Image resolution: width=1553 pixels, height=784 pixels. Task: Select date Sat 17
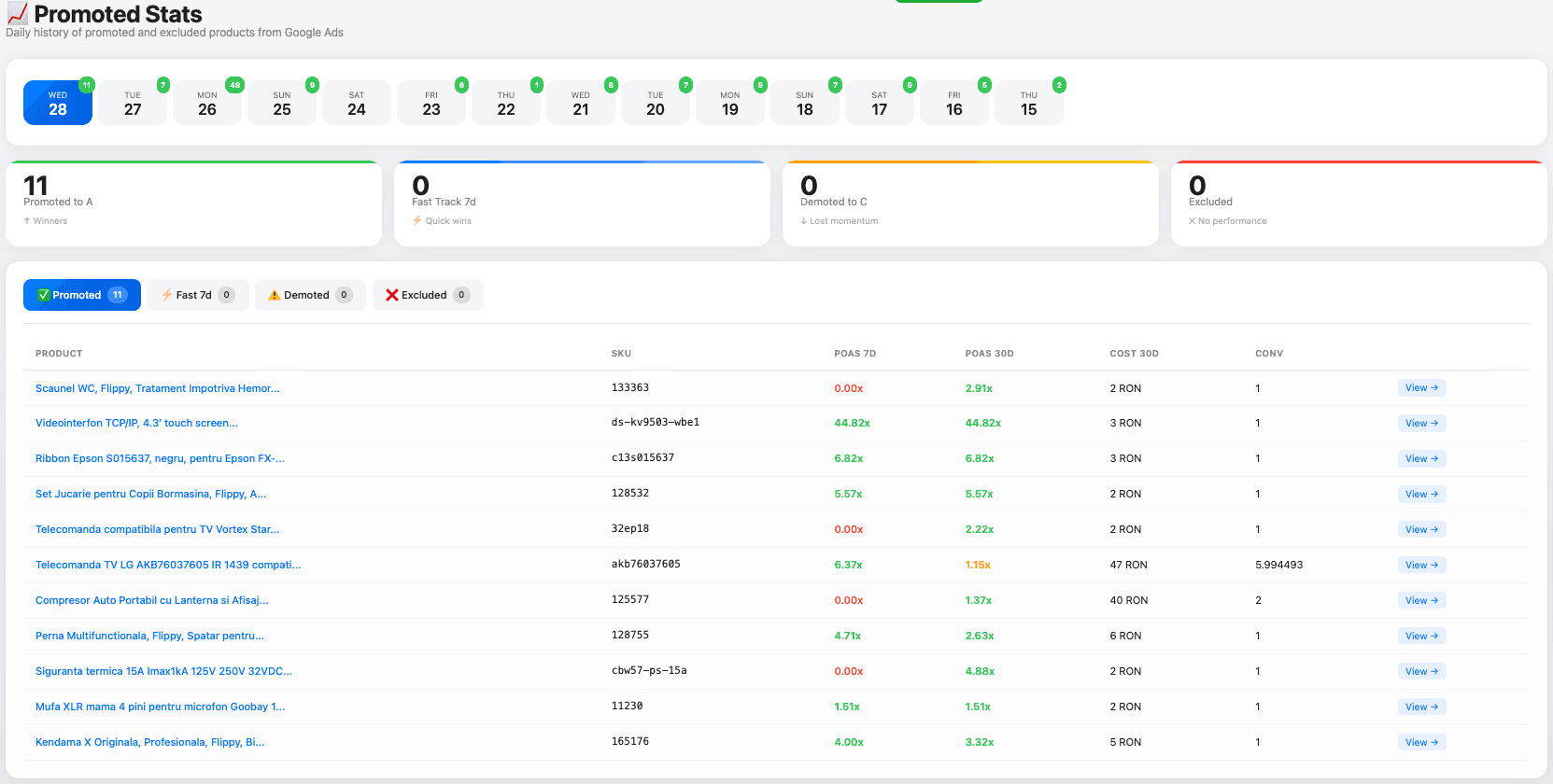(x=880, y=103)
